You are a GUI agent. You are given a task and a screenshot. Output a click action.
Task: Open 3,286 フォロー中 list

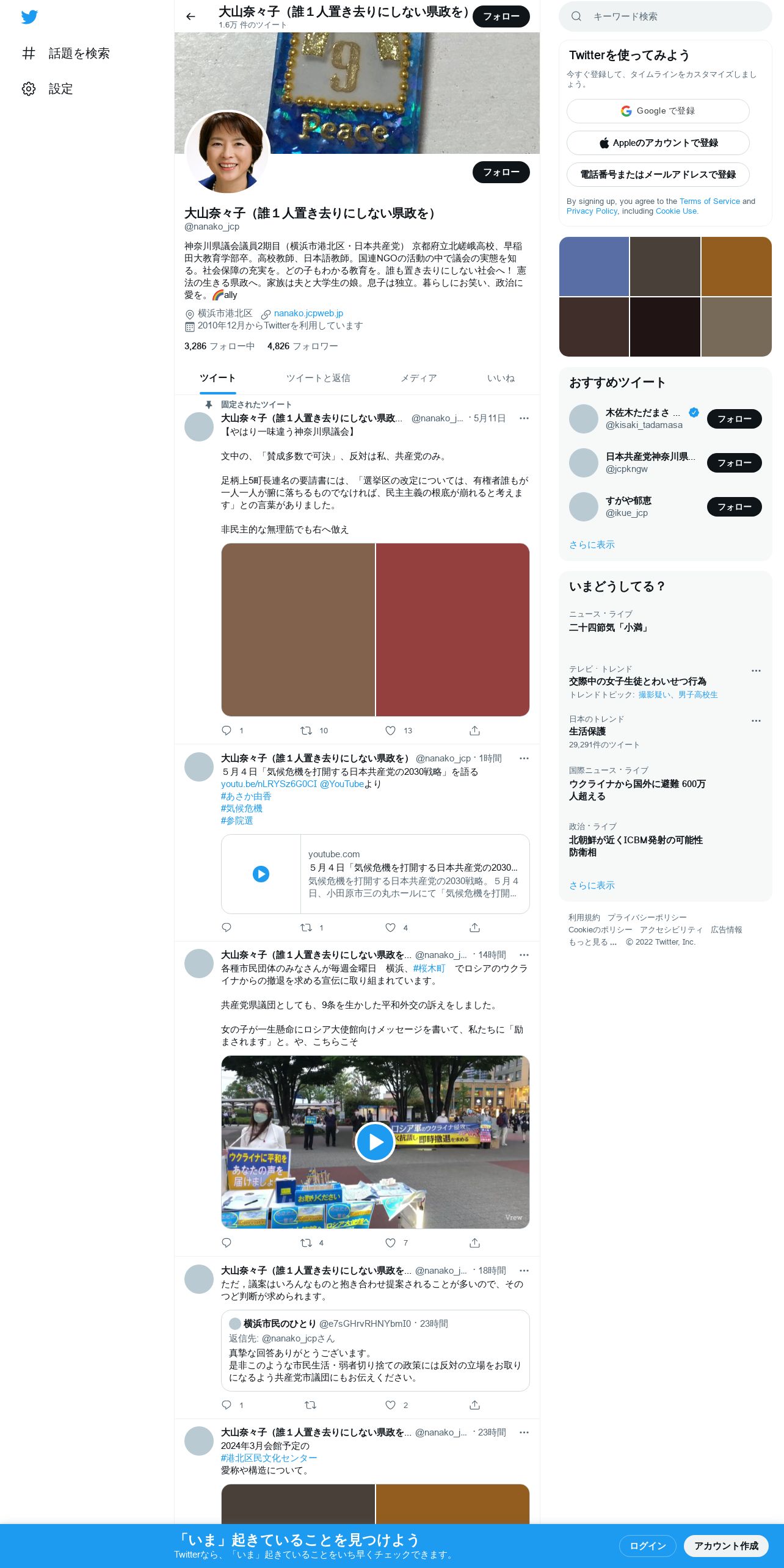pyautogui.click(x=220, y=346)
